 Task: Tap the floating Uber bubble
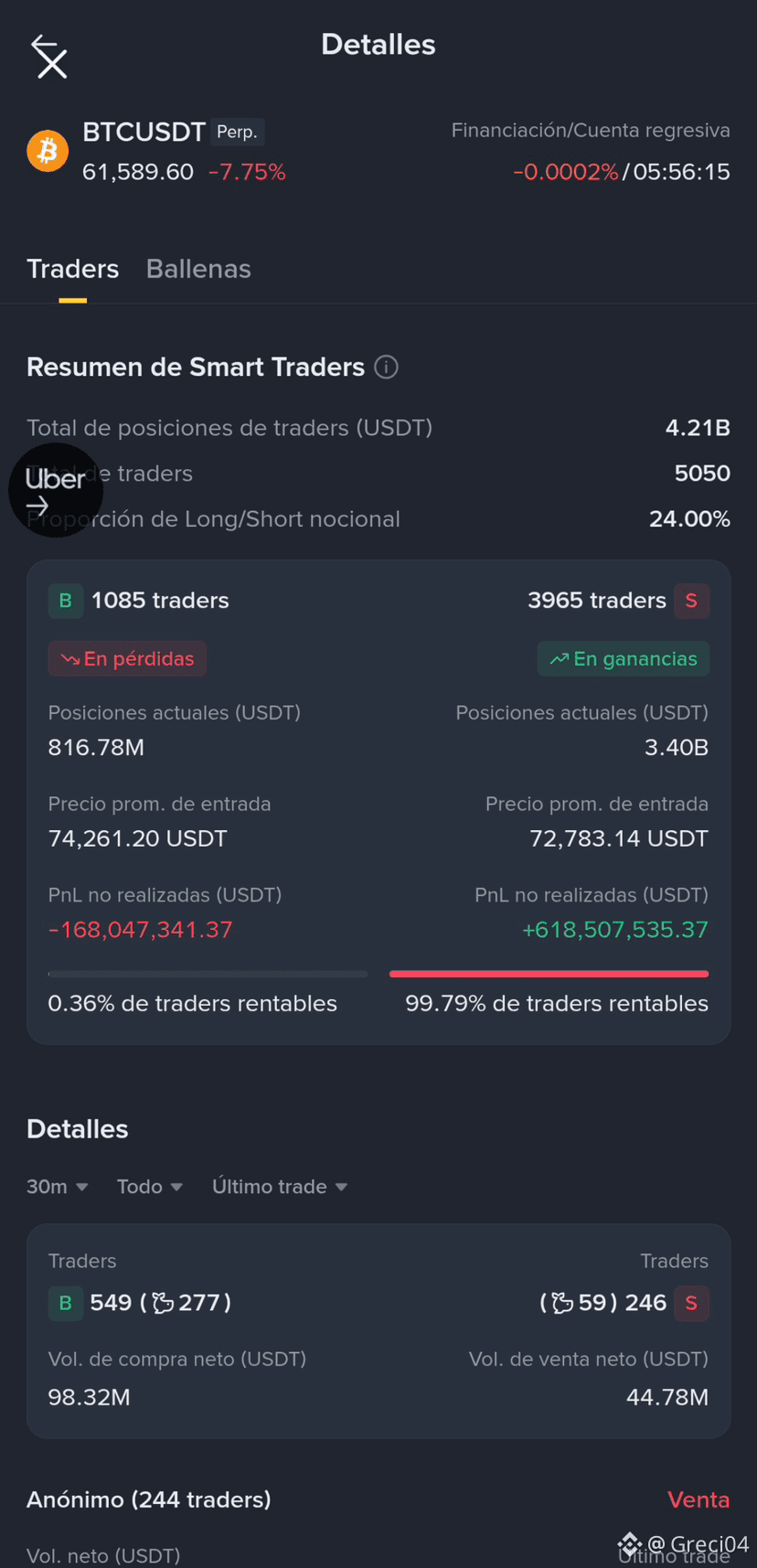pyautogui.click(x=56, y=490)
